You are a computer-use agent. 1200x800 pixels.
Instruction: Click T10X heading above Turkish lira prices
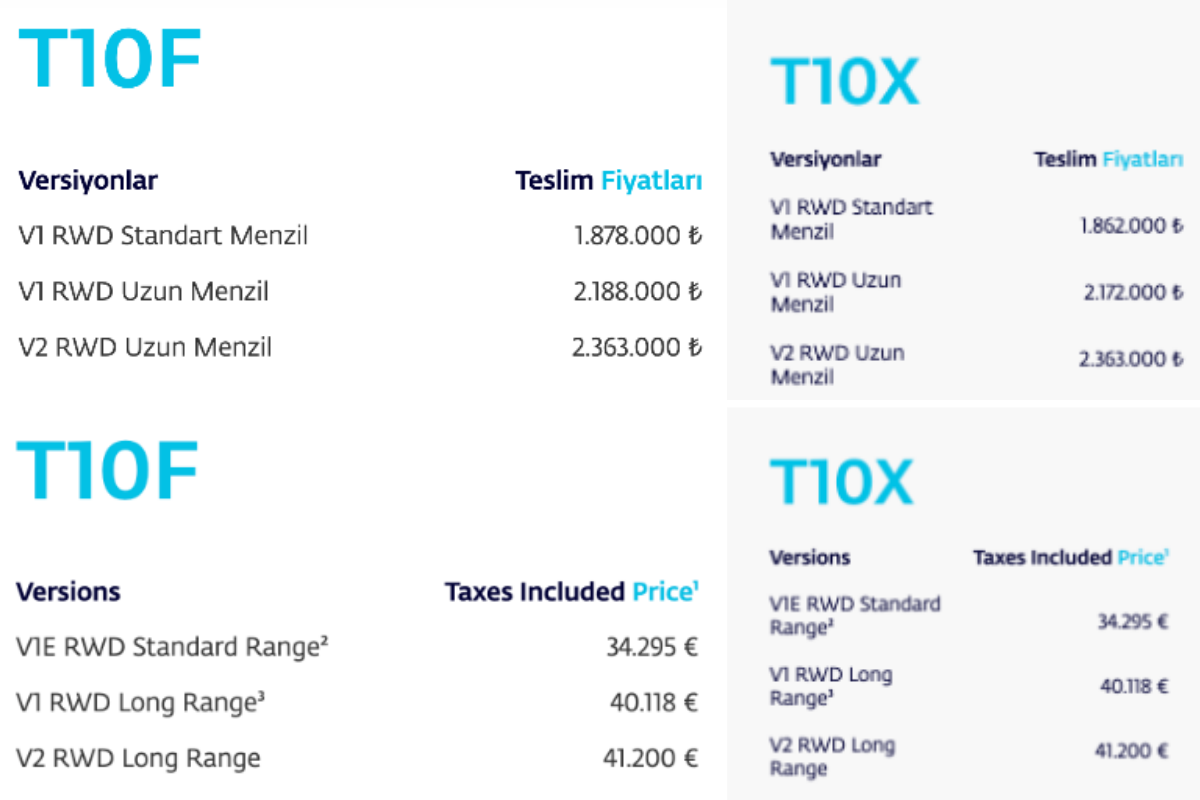[x=844, y=82]
